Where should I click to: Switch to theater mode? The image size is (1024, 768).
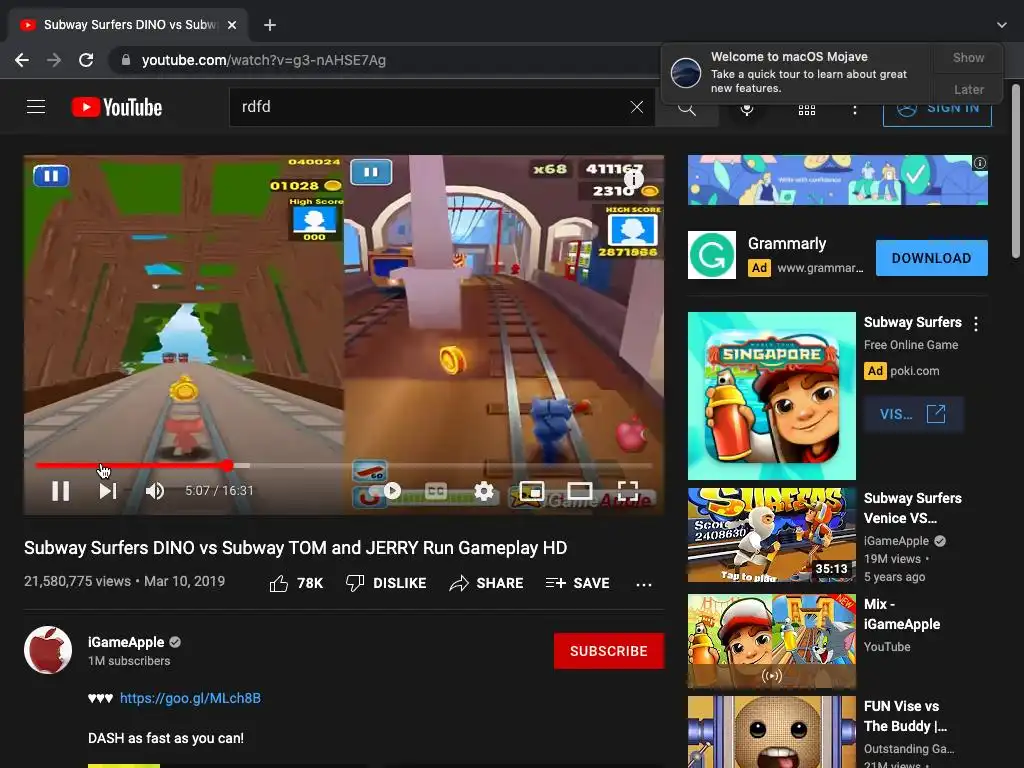pyautogui.click(x=580, y=490)
